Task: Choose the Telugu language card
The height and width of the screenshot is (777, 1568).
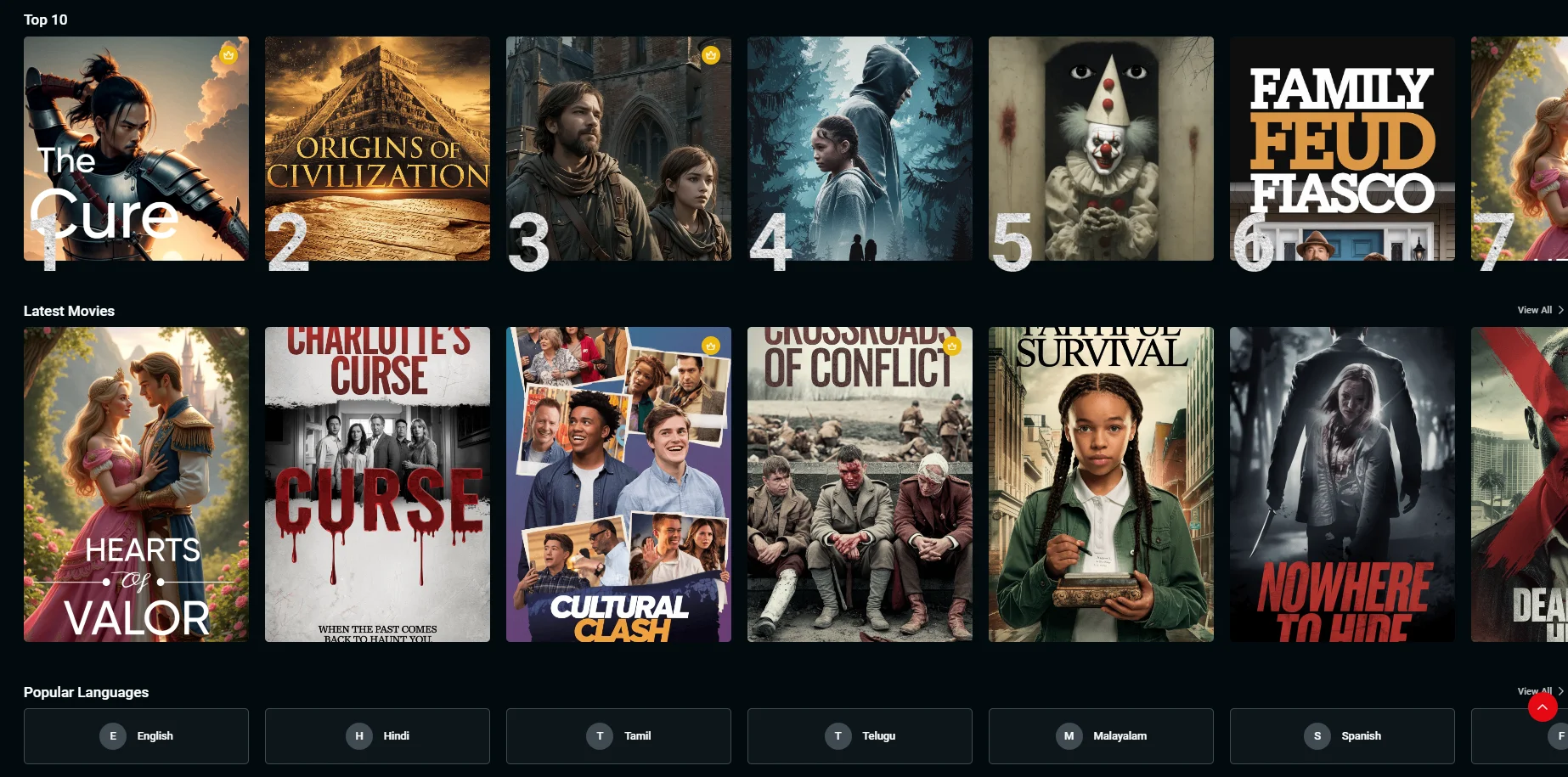Action: pyautogui.click(x=860, y=736)
